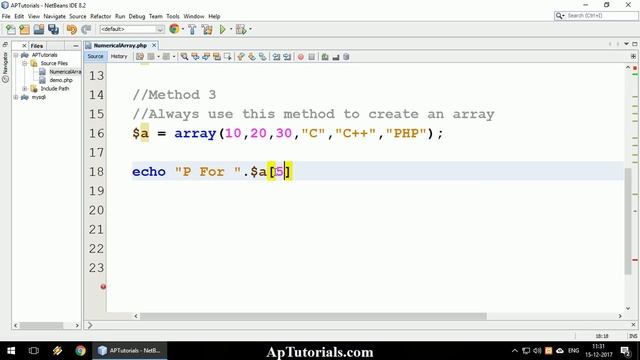Open the Window menu
The width and height of the screenshot is (640, 360).
[x=193, y=16]
